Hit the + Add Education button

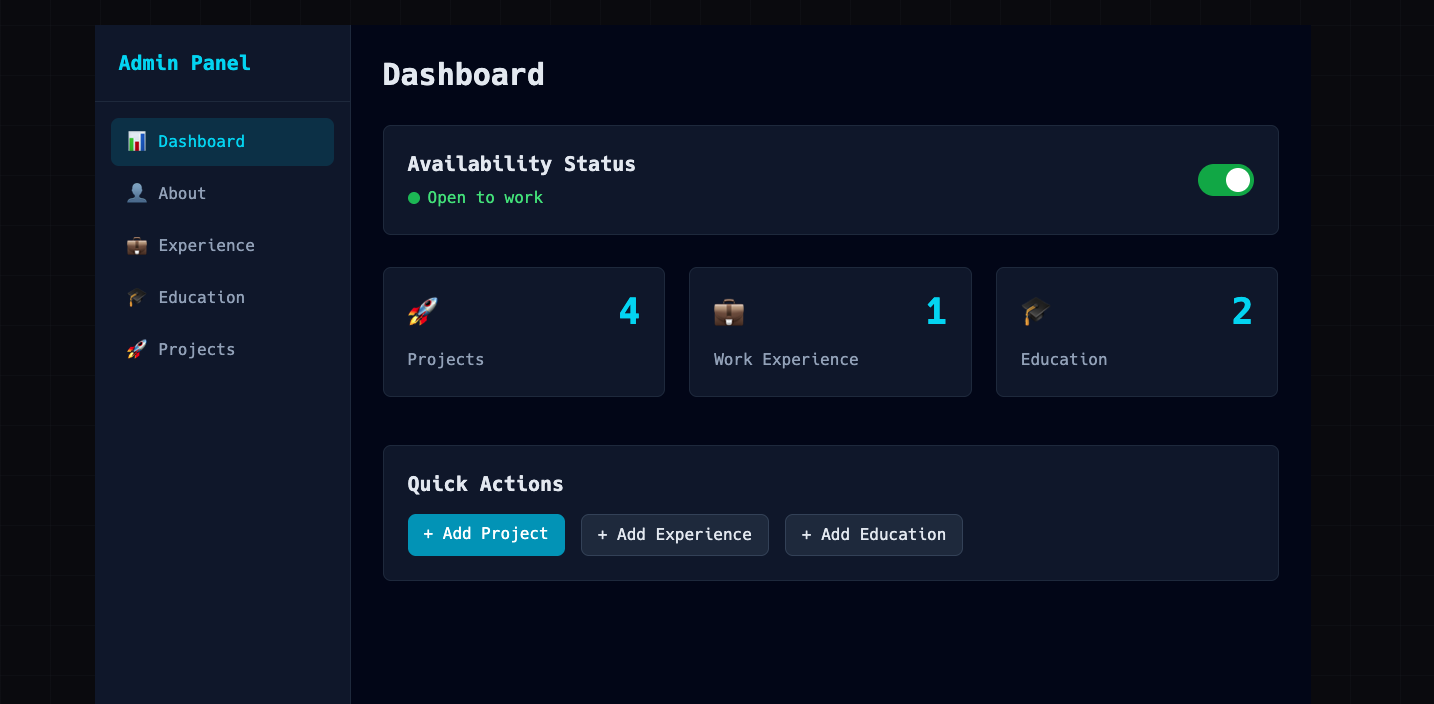pyautogui.click(x=873, y=535)
